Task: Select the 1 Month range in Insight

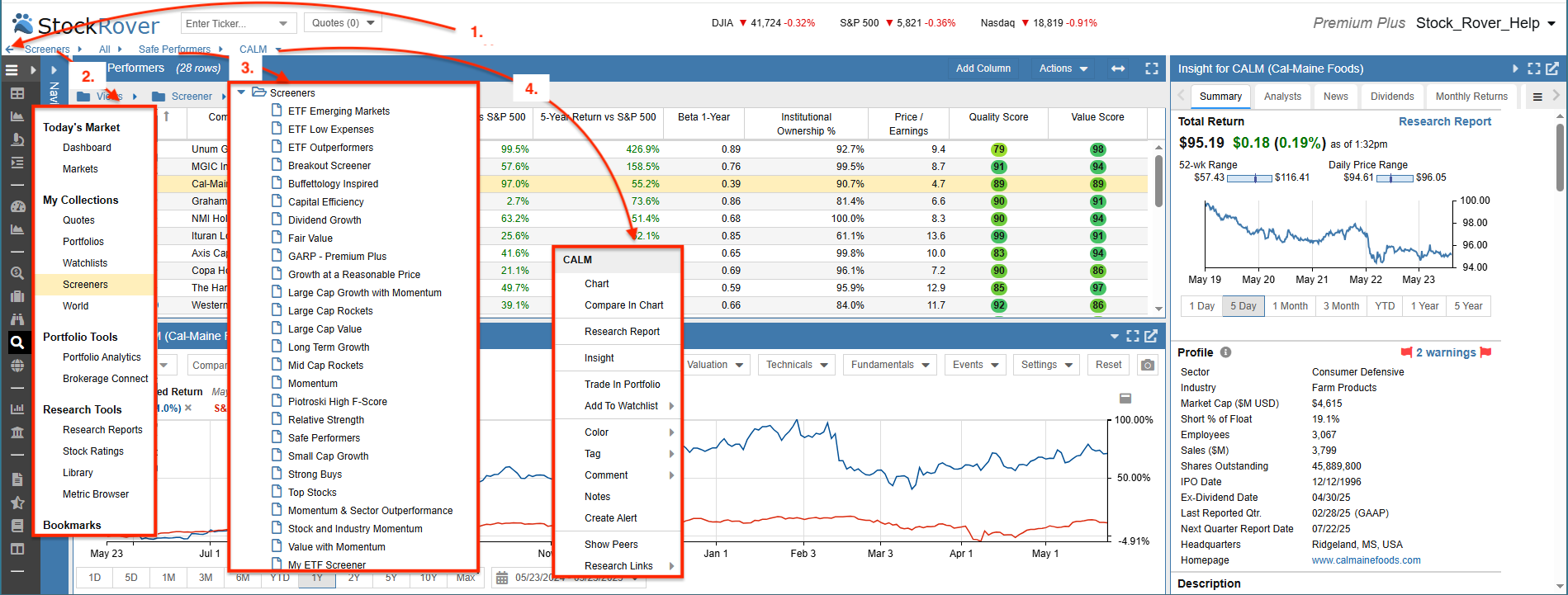Action: click(1290, 306)
